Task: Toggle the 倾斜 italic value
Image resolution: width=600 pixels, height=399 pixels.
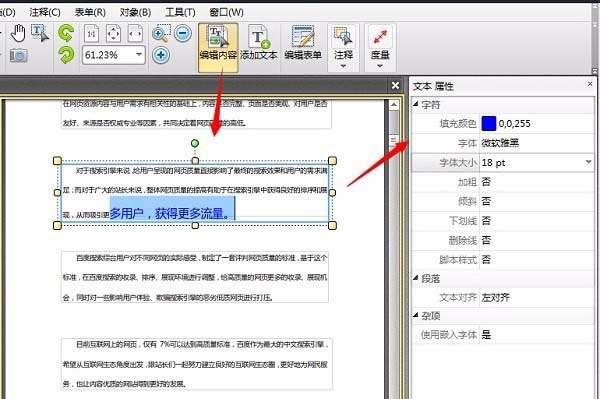Action: tap(486, 201)
